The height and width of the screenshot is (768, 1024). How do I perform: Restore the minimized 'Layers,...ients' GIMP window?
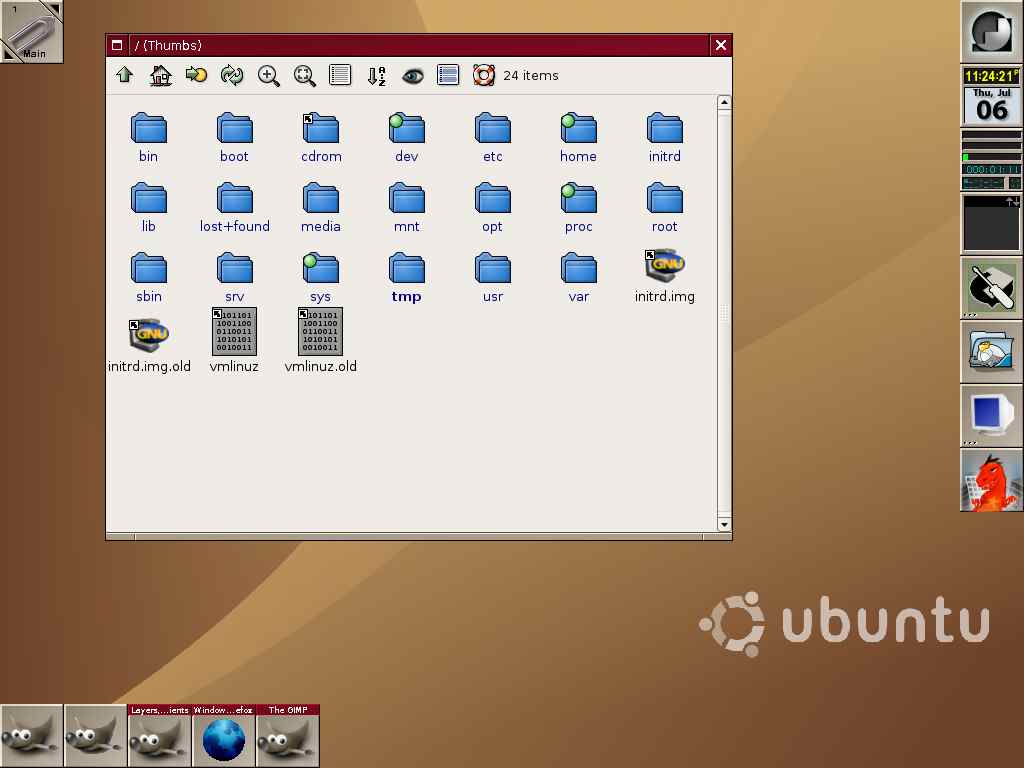pyautogui.click(x=159, y=735)
